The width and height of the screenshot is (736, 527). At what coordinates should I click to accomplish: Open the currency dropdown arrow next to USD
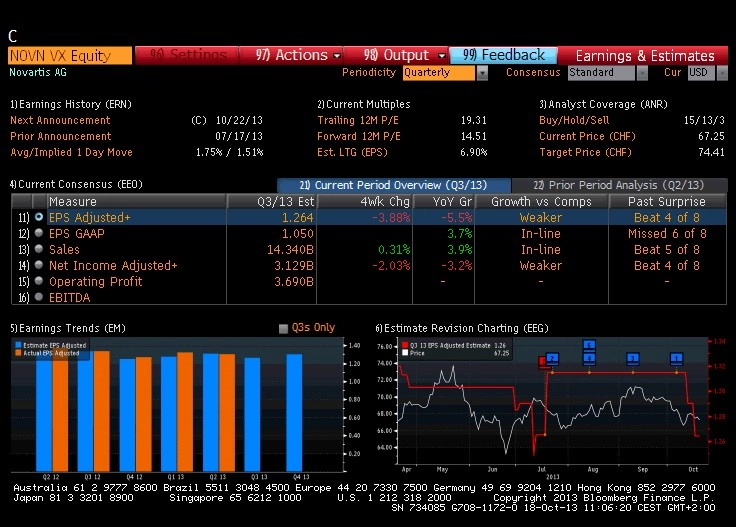click(722, 73)
